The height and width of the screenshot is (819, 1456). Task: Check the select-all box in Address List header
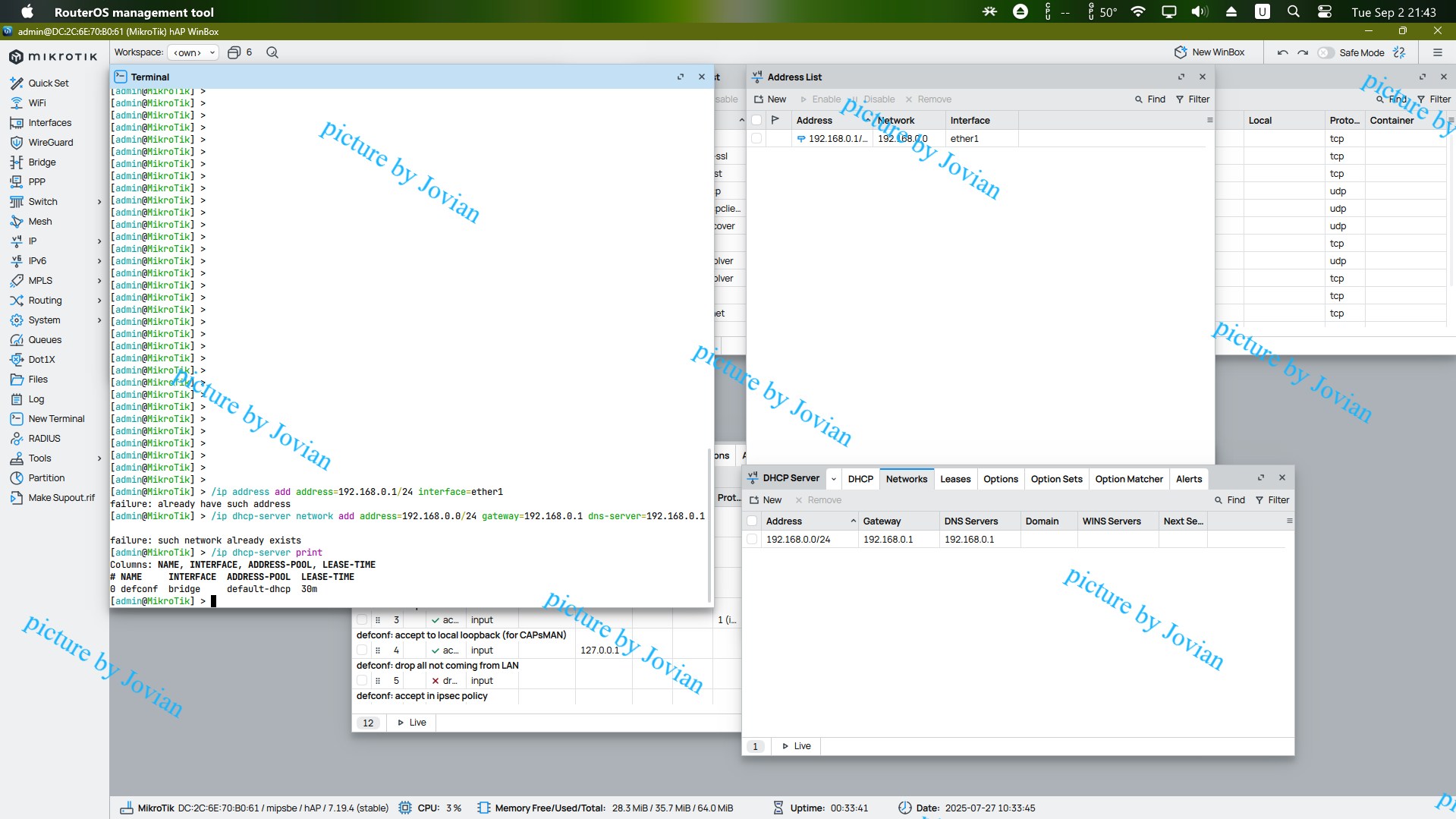tap(756, 120)
